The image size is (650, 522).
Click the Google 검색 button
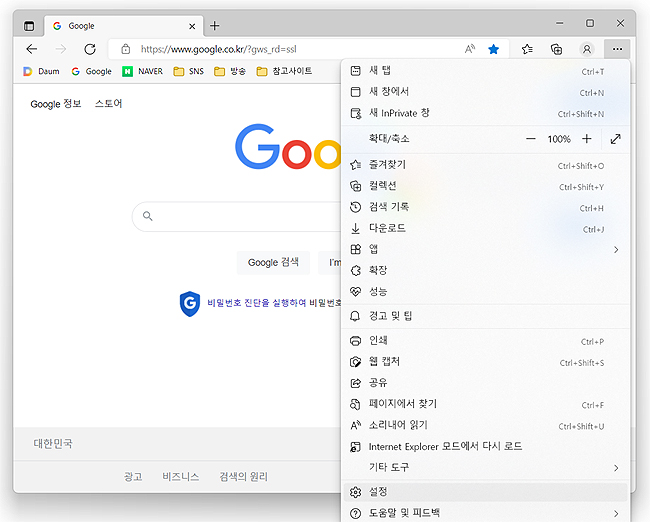click(x=273, y=262)
